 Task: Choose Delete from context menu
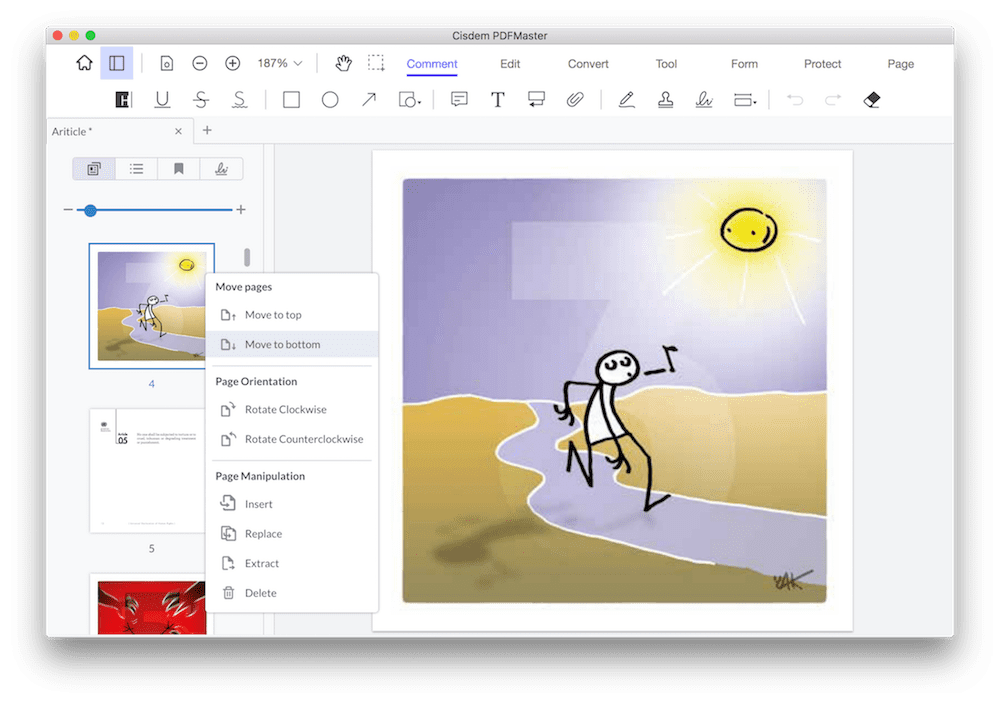click(292, 593)
